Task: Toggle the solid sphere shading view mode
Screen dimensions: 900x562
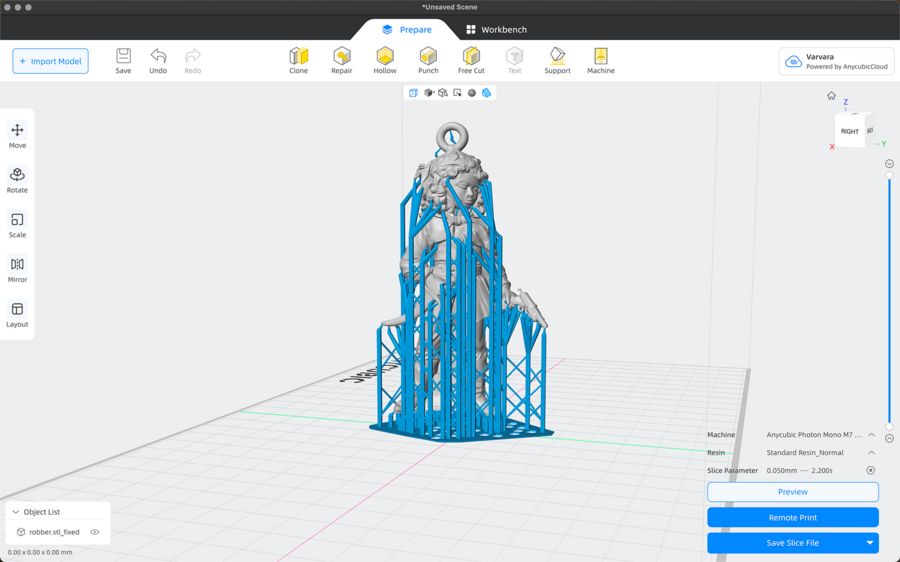Action: pos(472,93)
